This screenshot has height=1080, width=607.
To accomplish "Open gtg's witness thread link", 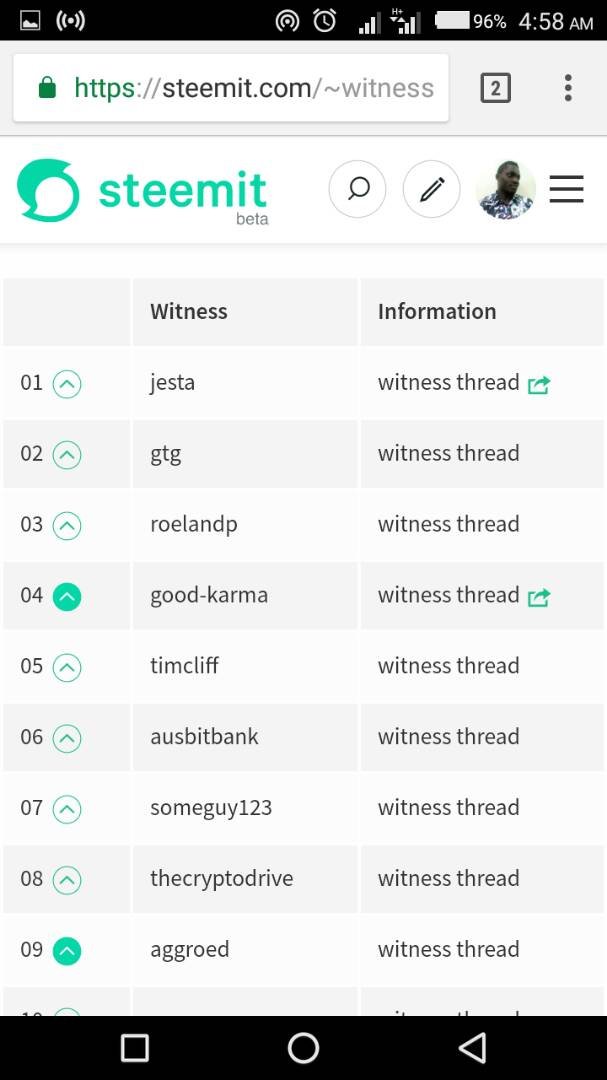I will pos(448,453).
